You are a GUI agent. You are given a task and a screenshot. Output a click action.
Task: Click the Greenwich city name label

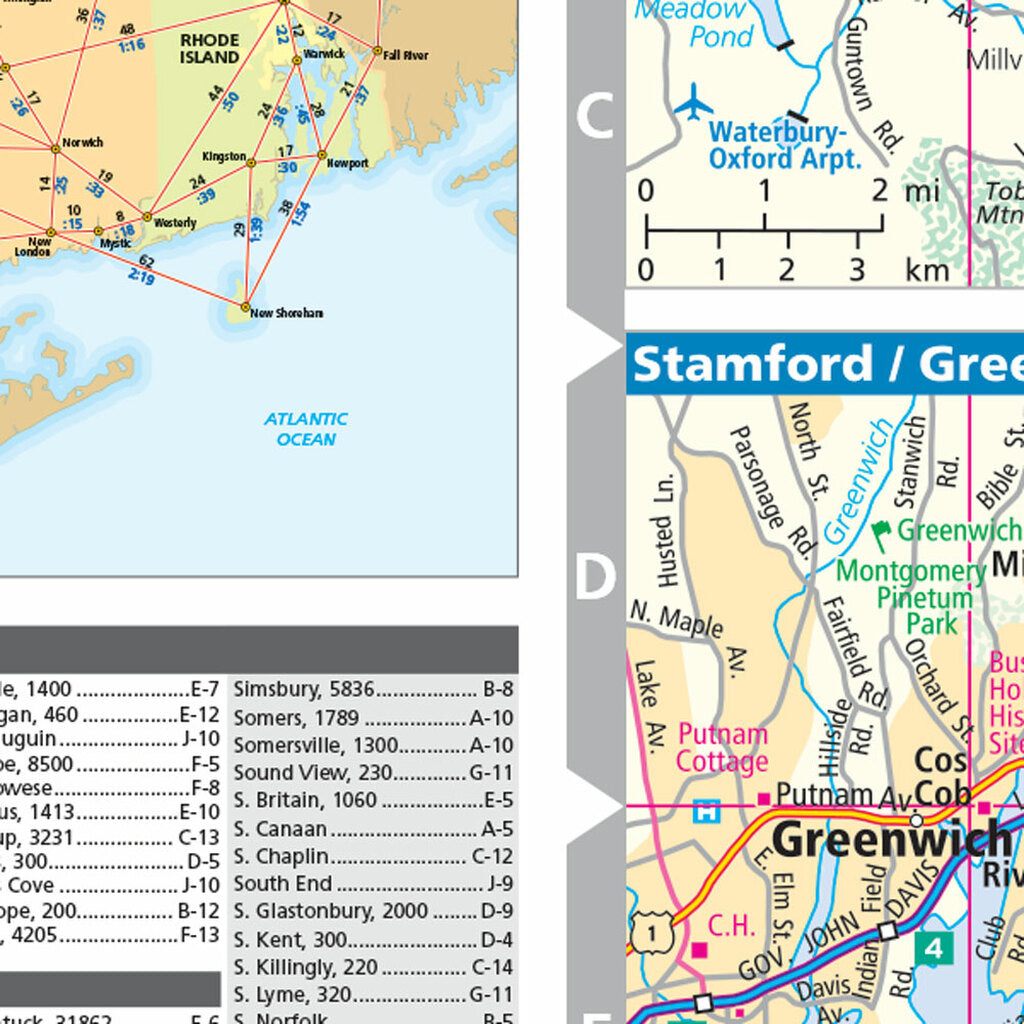pyautogui.click(x=891, y=840)
